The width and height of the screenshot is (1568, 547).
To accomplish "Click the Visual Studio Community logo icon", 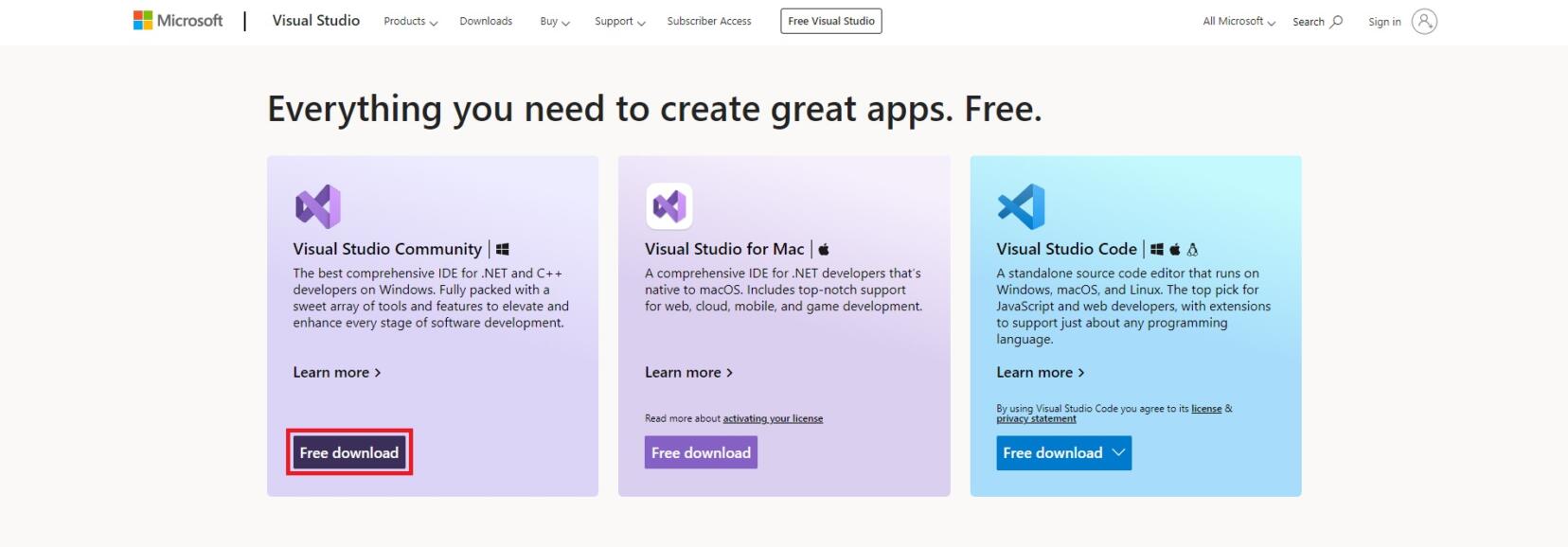I will [317, 206].
